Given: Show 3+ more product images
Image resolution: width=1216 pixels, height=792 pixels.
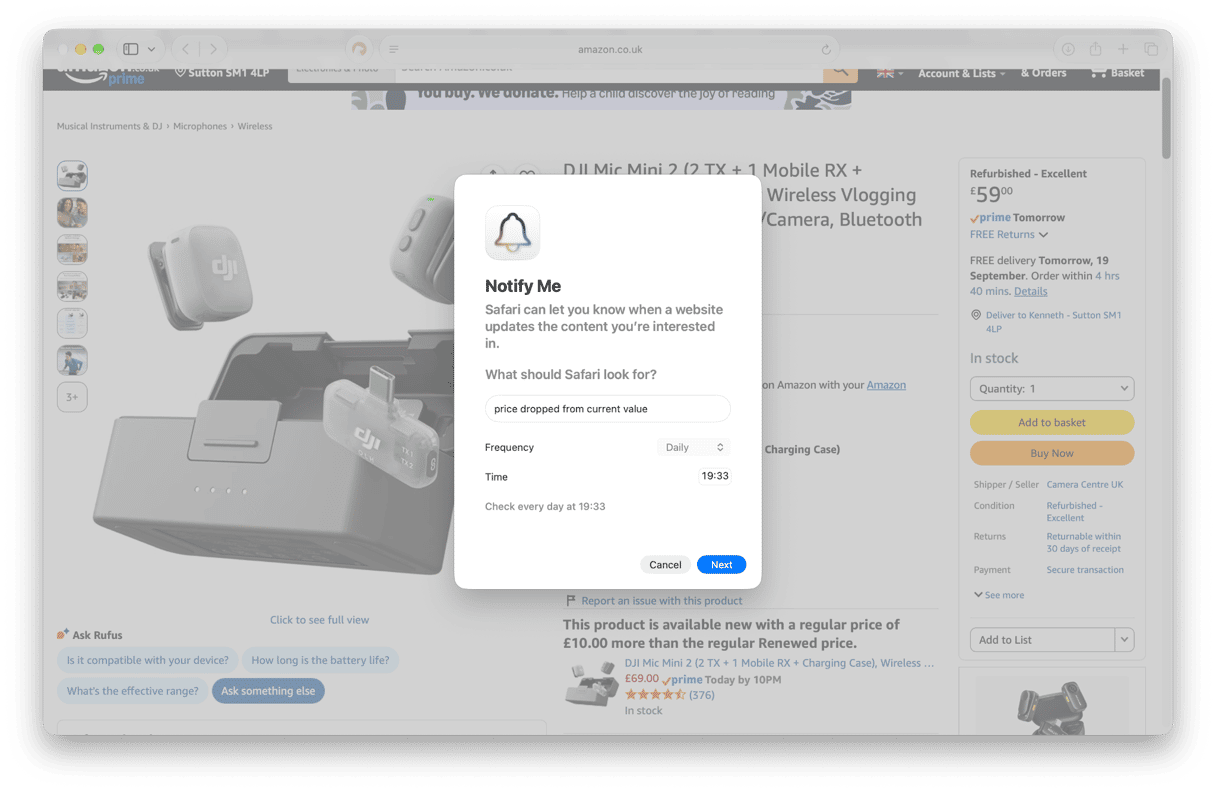Looking at the screenshot, I should (x=72, y=397).
